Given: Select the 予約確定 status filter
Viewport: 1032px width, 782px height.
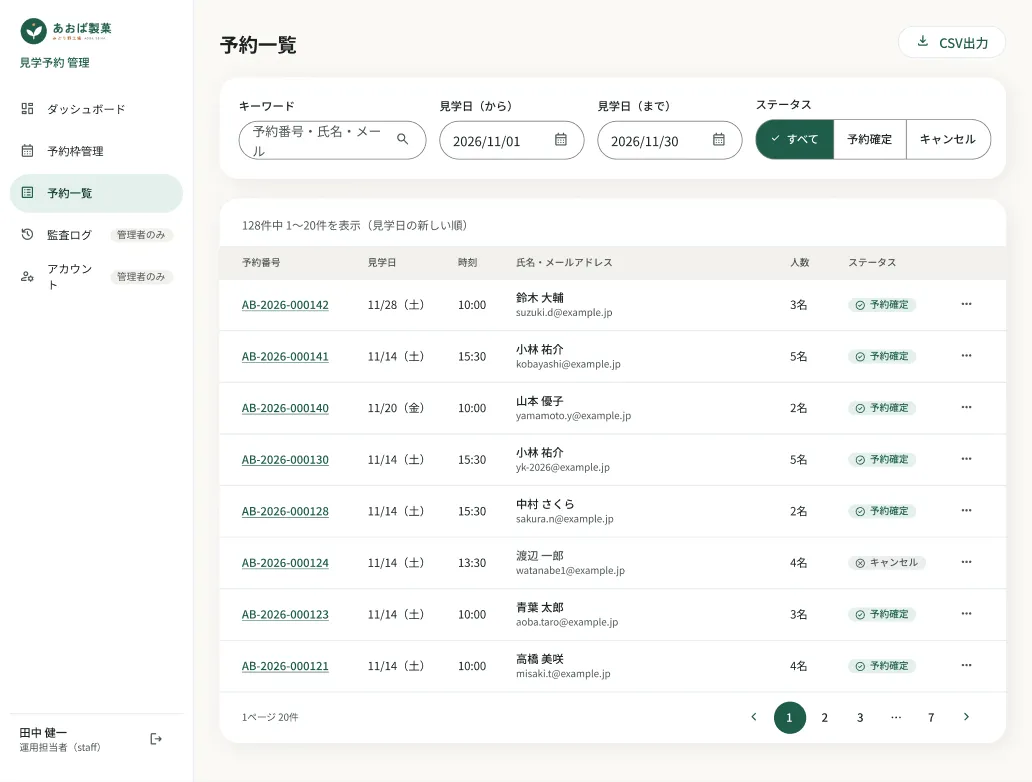Looking at the screenshot, I should pyautogui.click(x=869, y=139).
